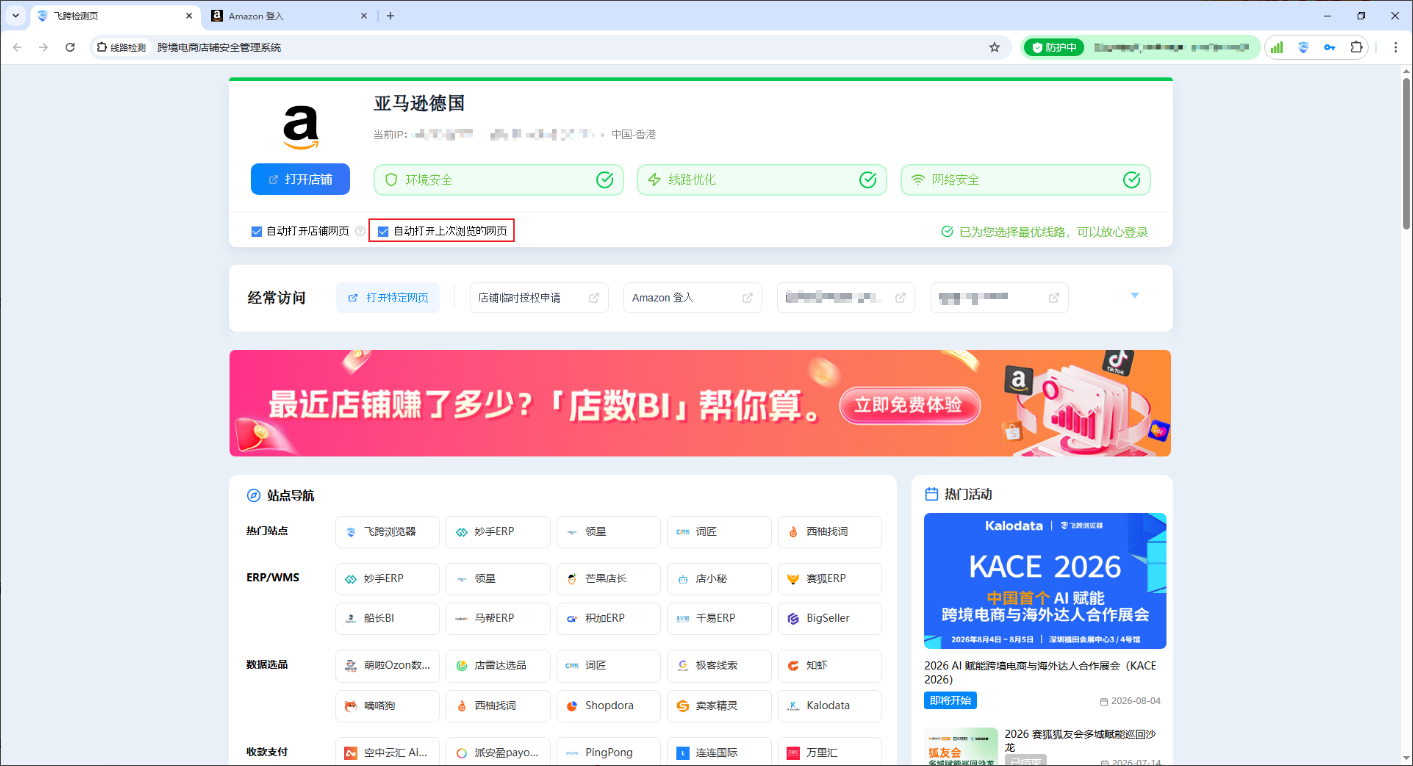Click the Amazon logo of the store
The height and width of the screenshot is (766, 1413).
(x=300, y=127)
